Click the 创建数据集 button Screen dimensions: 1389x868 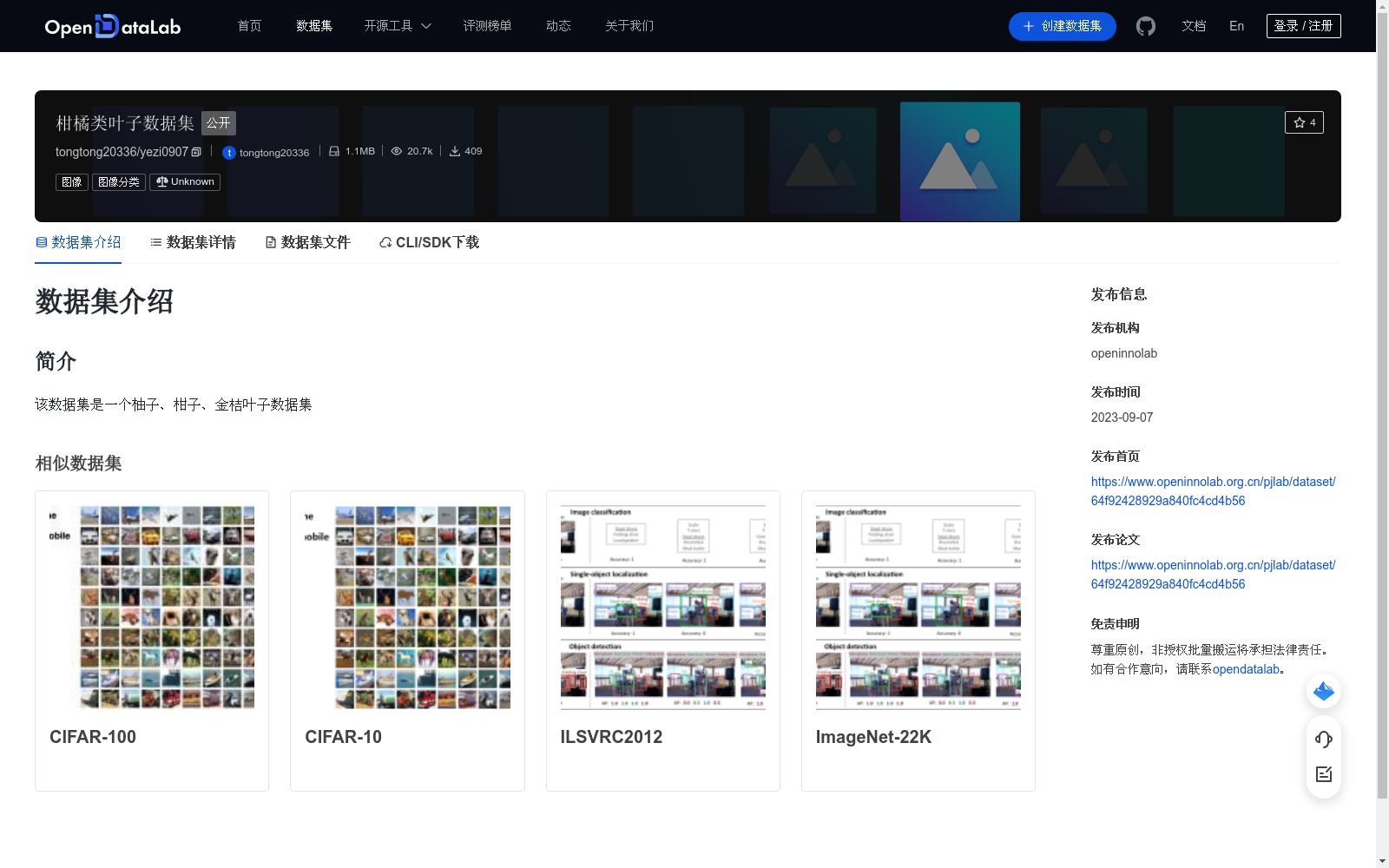[1062, 26]
